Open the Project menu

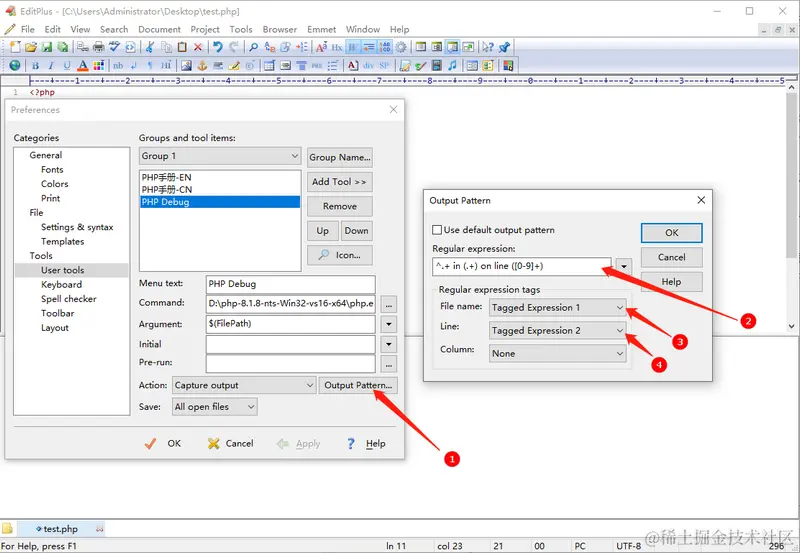[x=205, y=29]
